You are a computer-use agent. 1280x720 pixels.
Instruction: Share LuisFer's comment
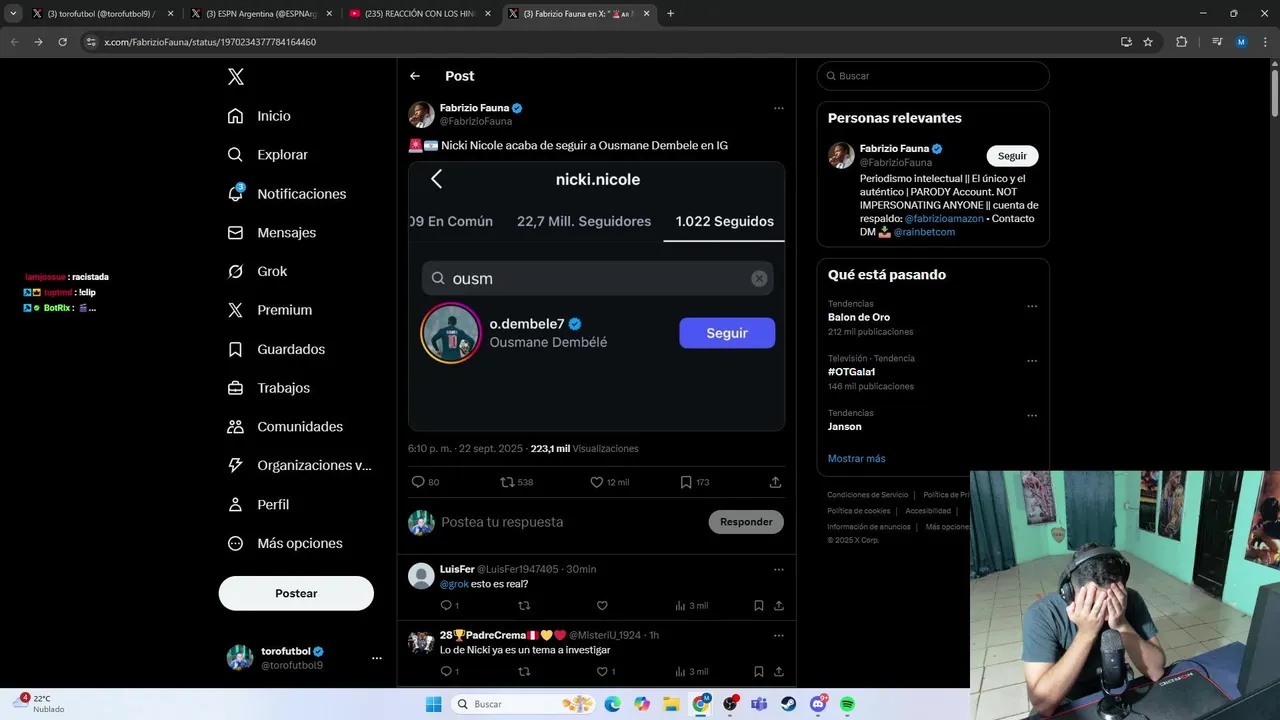[x=779, y=605]
